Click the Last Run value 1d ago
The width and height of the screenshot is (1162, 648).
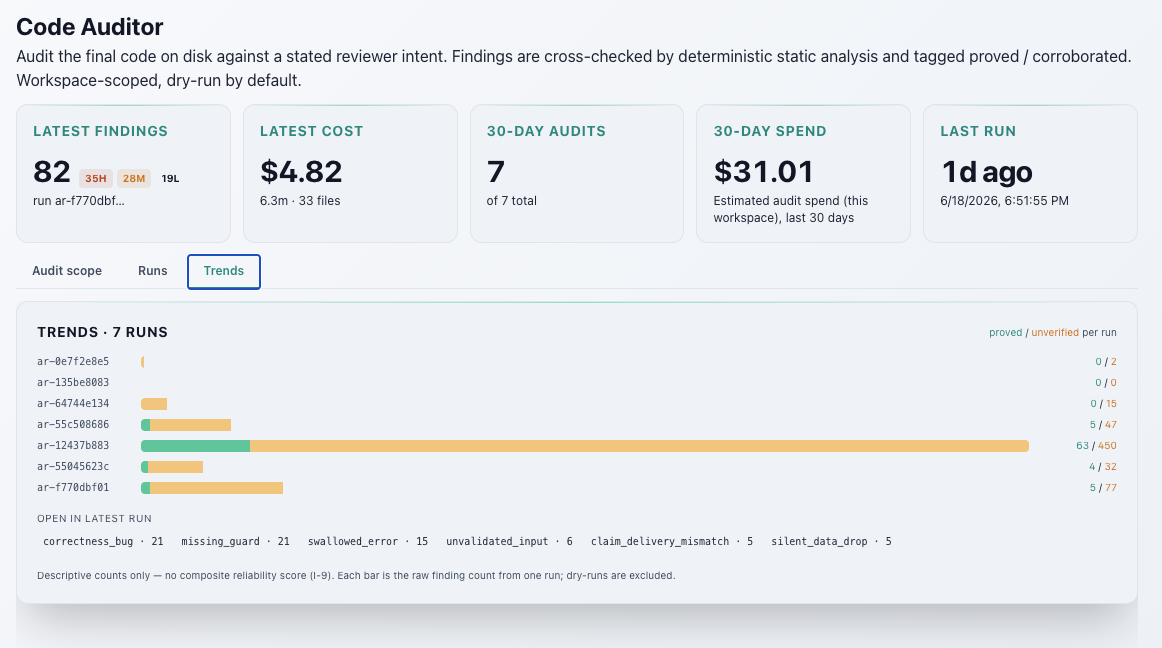986,172
